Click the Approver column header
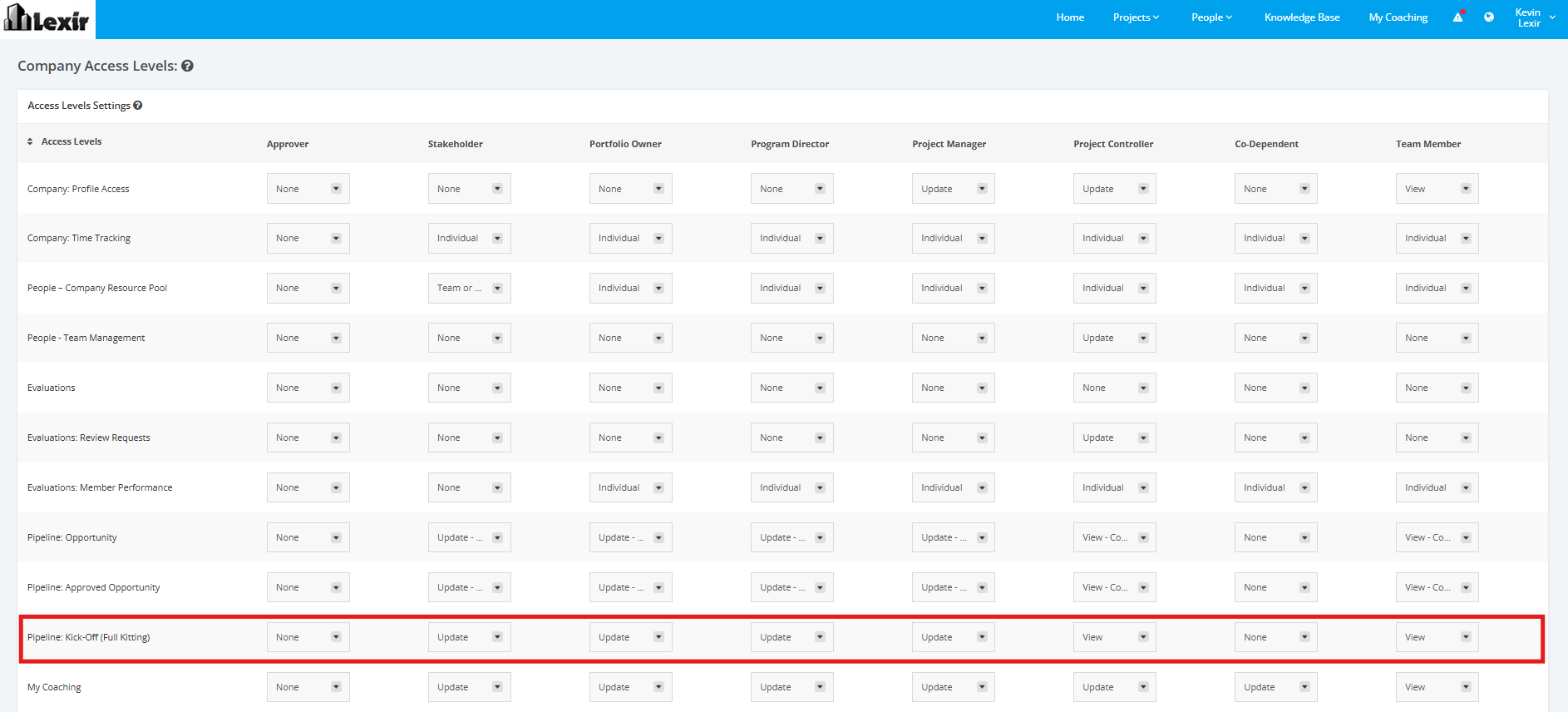 coord(288,144)
